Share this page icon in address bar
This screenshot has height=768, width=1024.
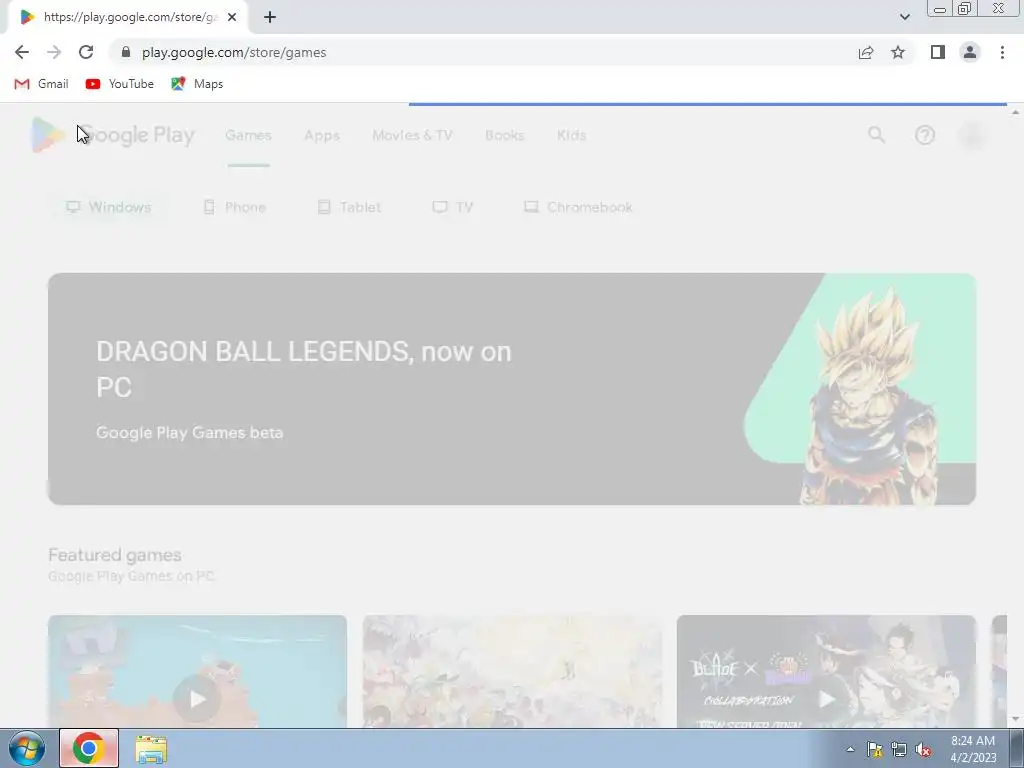click(866, 52)
